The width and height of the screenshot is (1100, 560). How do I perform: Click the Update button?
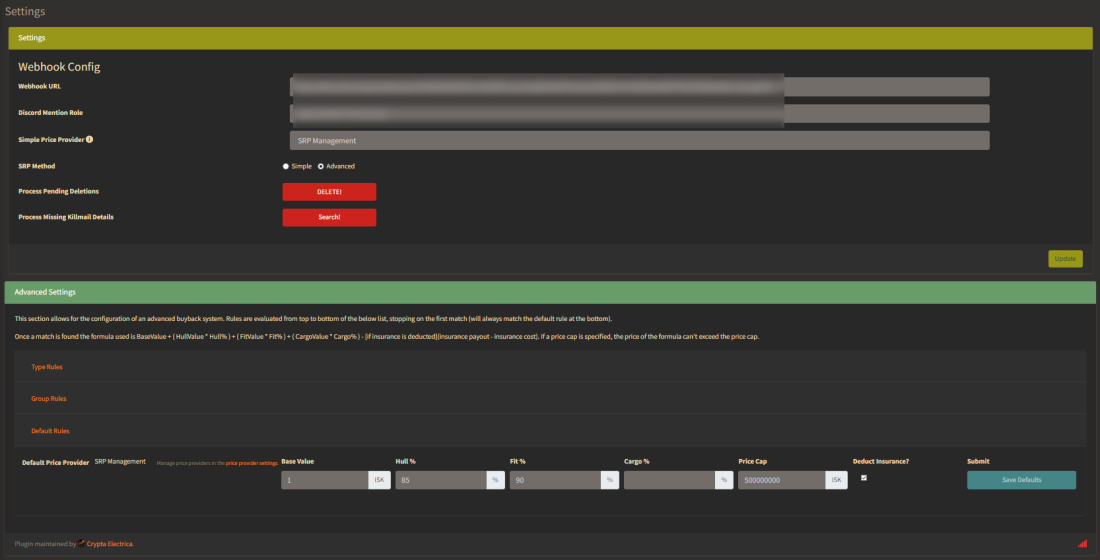coord(1065,259)
